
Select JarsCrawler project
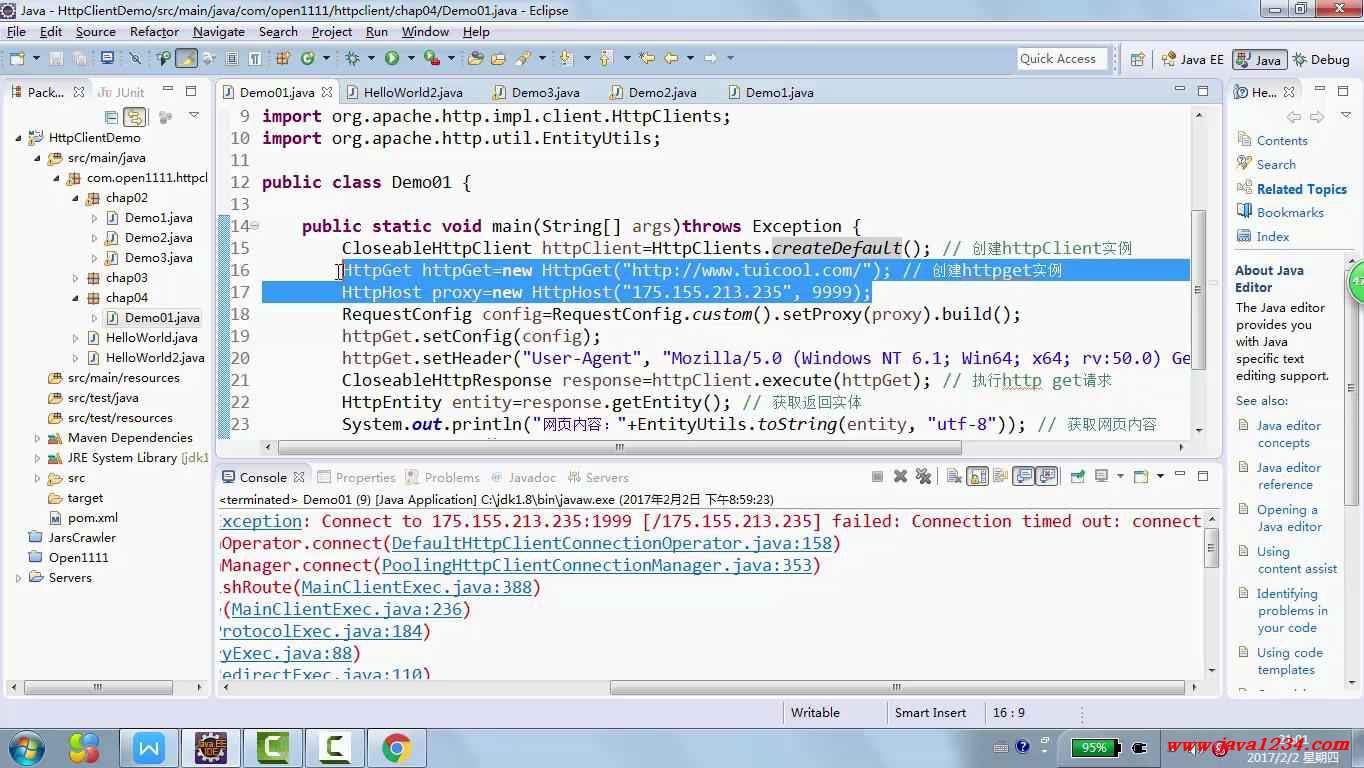click(x=82, y=538)
